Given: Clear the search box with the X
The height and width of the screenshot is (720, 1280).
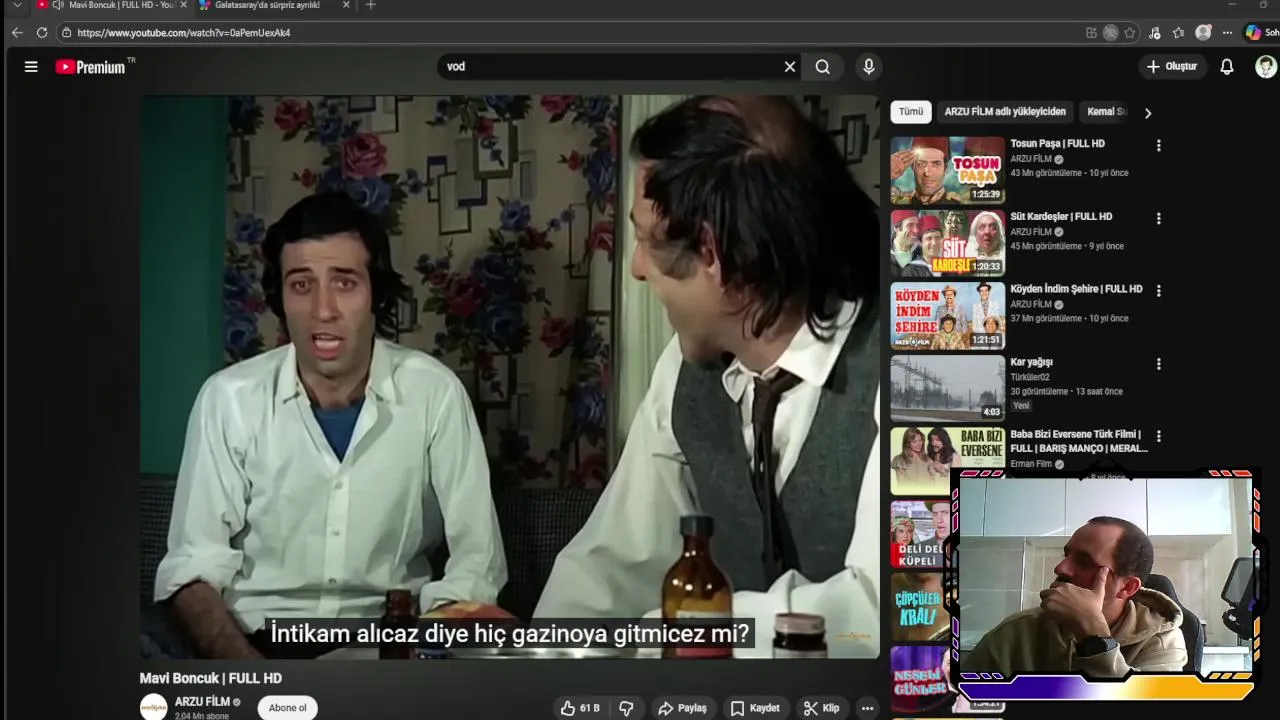Looking at the screenshot, I should coord(790,67).
